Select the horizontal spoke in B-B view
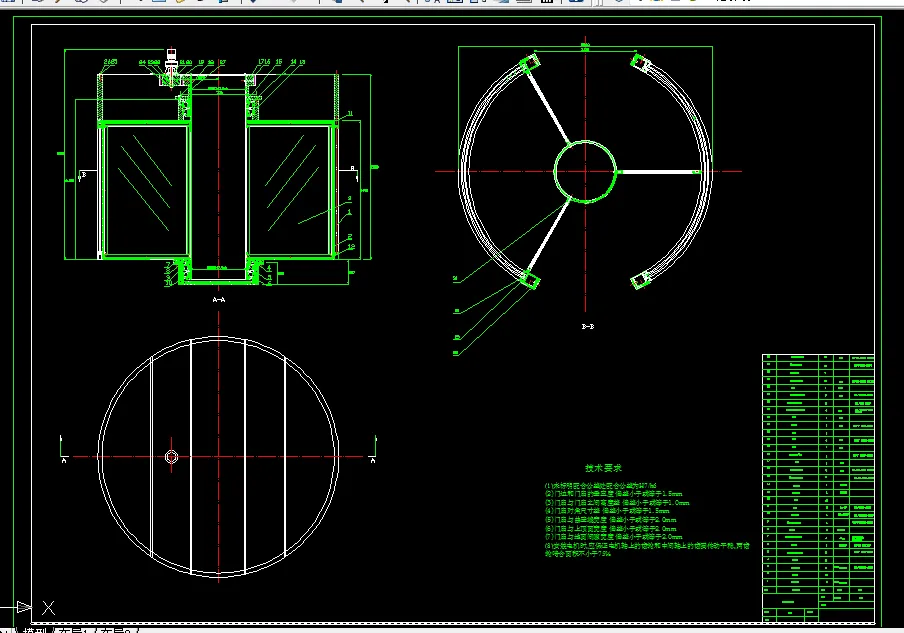Image resolution: width=904 pixels, height=633 pixels. pyautogui.click(x=659, y=172)
